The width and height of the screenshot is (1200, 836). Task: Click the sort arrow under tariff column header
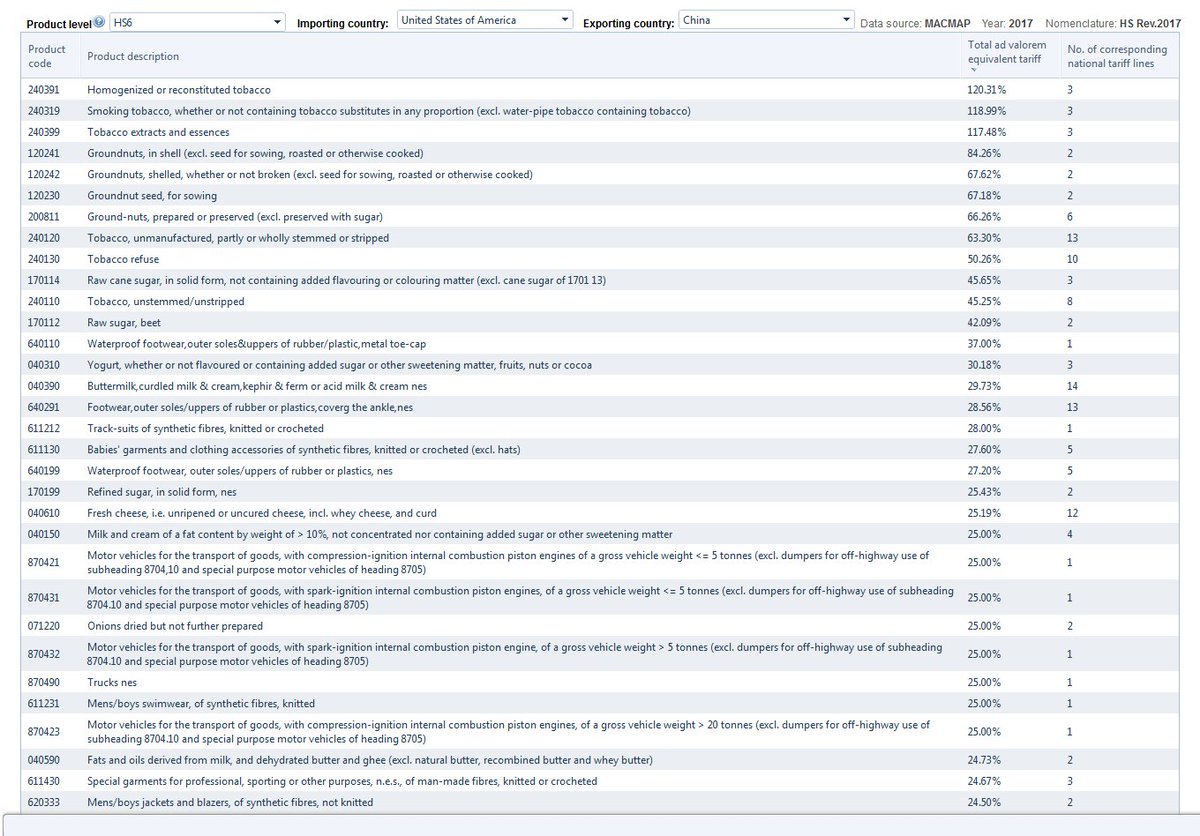click(x=972, y=71)
